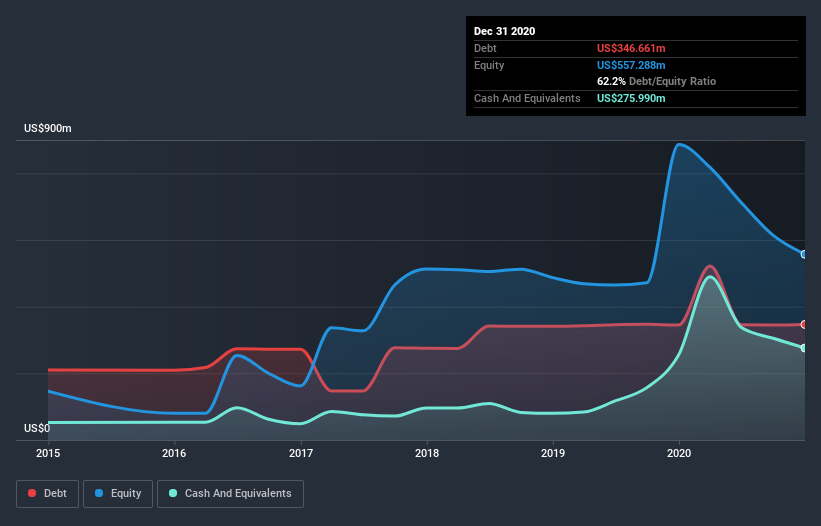Click the US$900m y-axis label
The image size is (821, 526).
click(48, 128)
